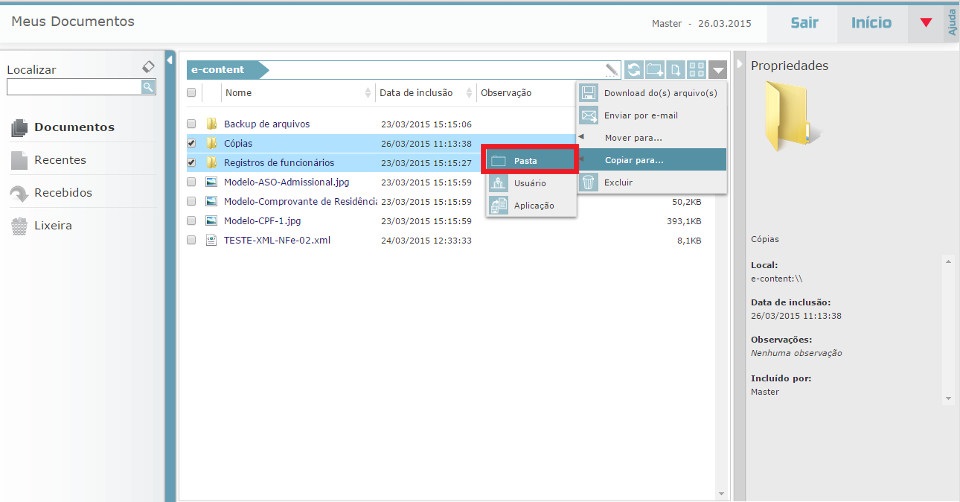Click the search magnifier icon
The height and width of the screenshot is (502, 960).
tap(148, 88)
